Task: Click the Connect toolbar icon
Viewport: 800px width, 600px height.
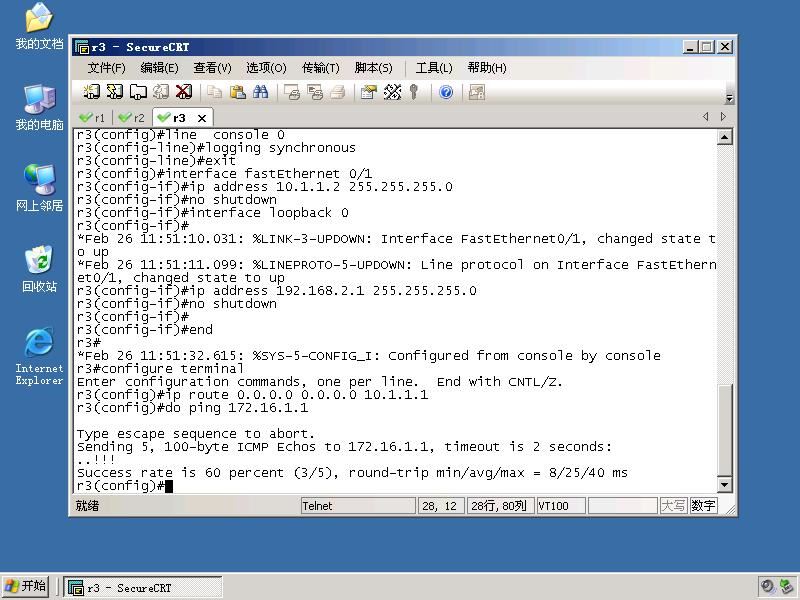Action: (91, 92)
